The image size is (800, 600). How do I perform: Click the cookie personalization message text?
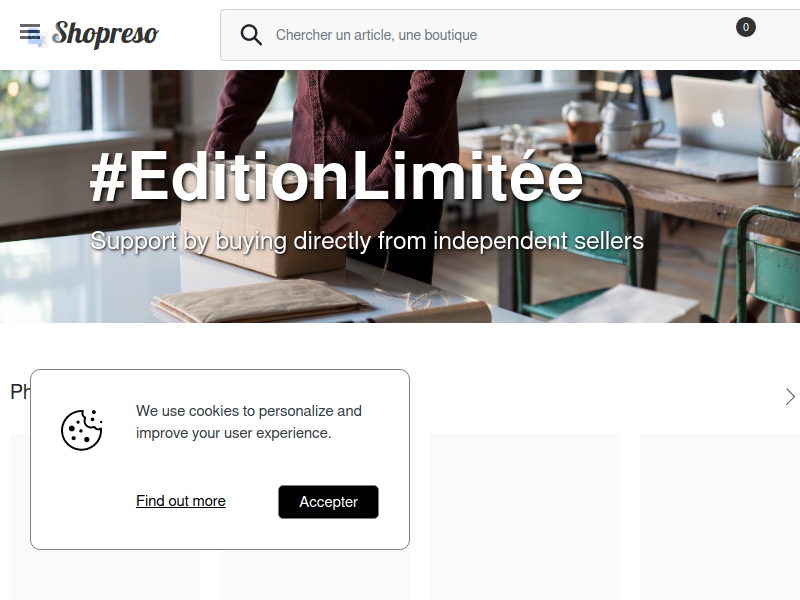click(x=249, y=422)
